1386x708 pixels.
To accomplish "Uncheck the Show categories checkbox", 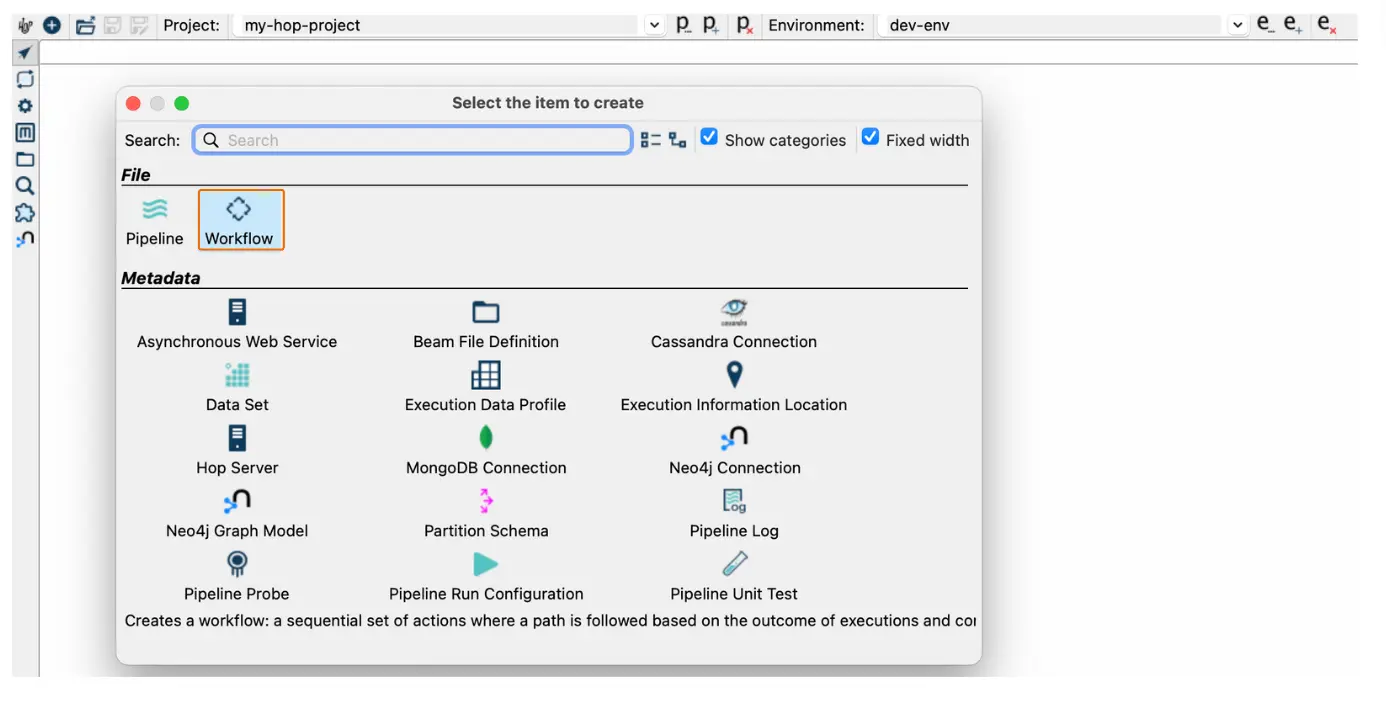I will 709,138.
